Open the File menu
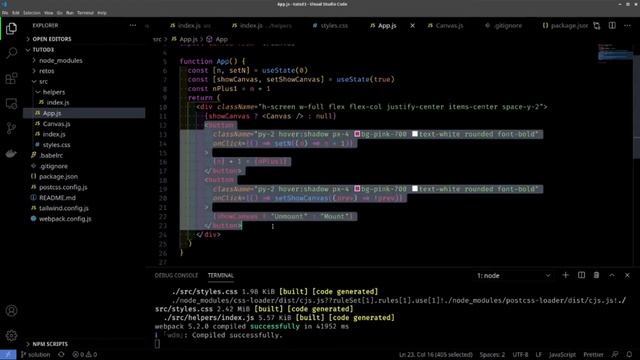 5,13
